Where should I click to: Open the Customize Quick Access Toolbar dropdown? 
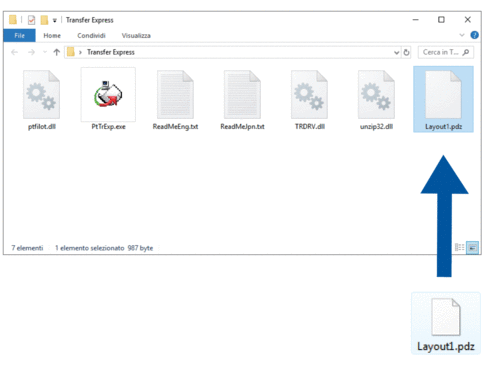(55, 20)
